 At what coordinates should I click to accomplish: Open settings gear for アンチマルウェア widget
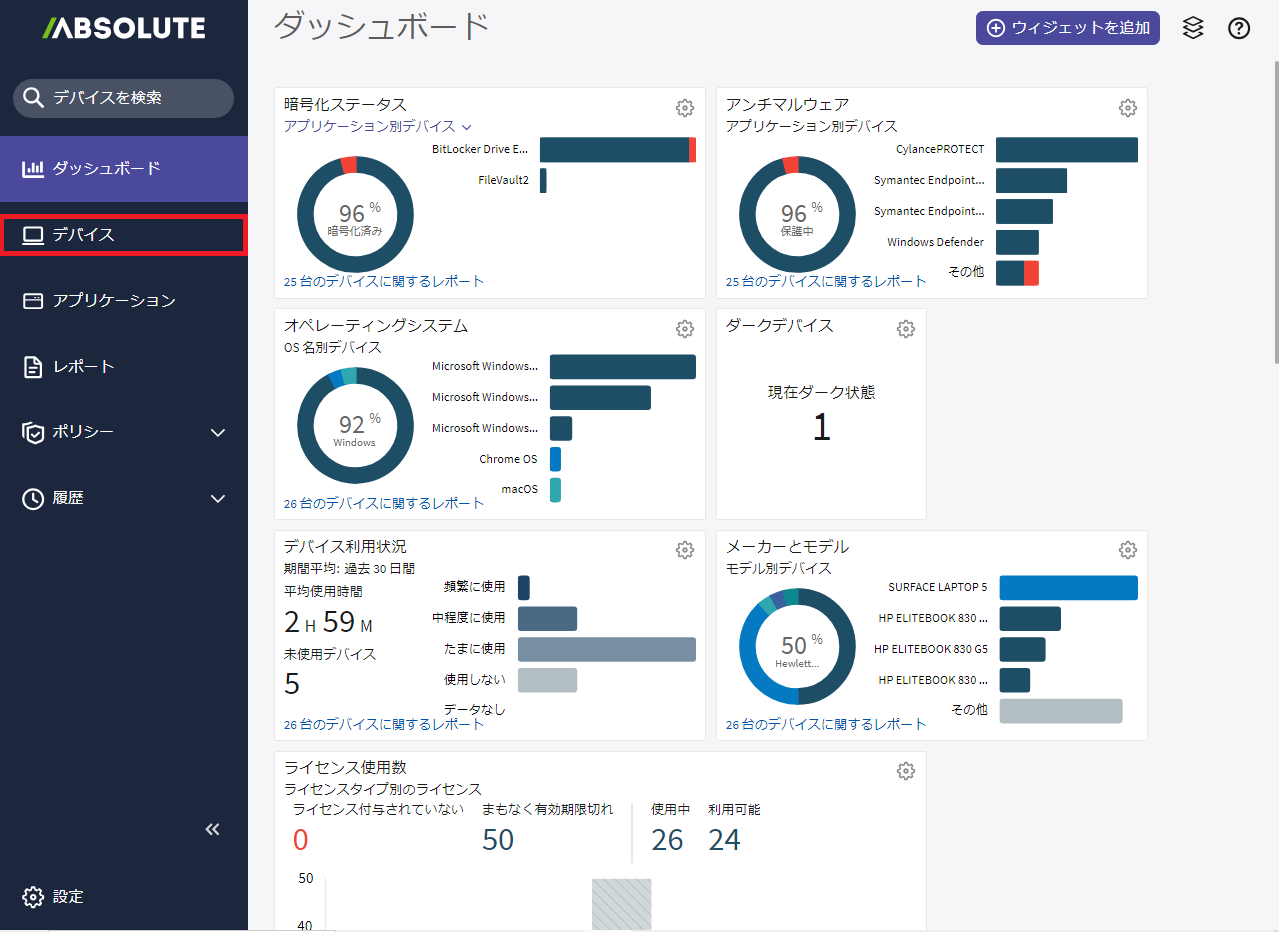1127,108
